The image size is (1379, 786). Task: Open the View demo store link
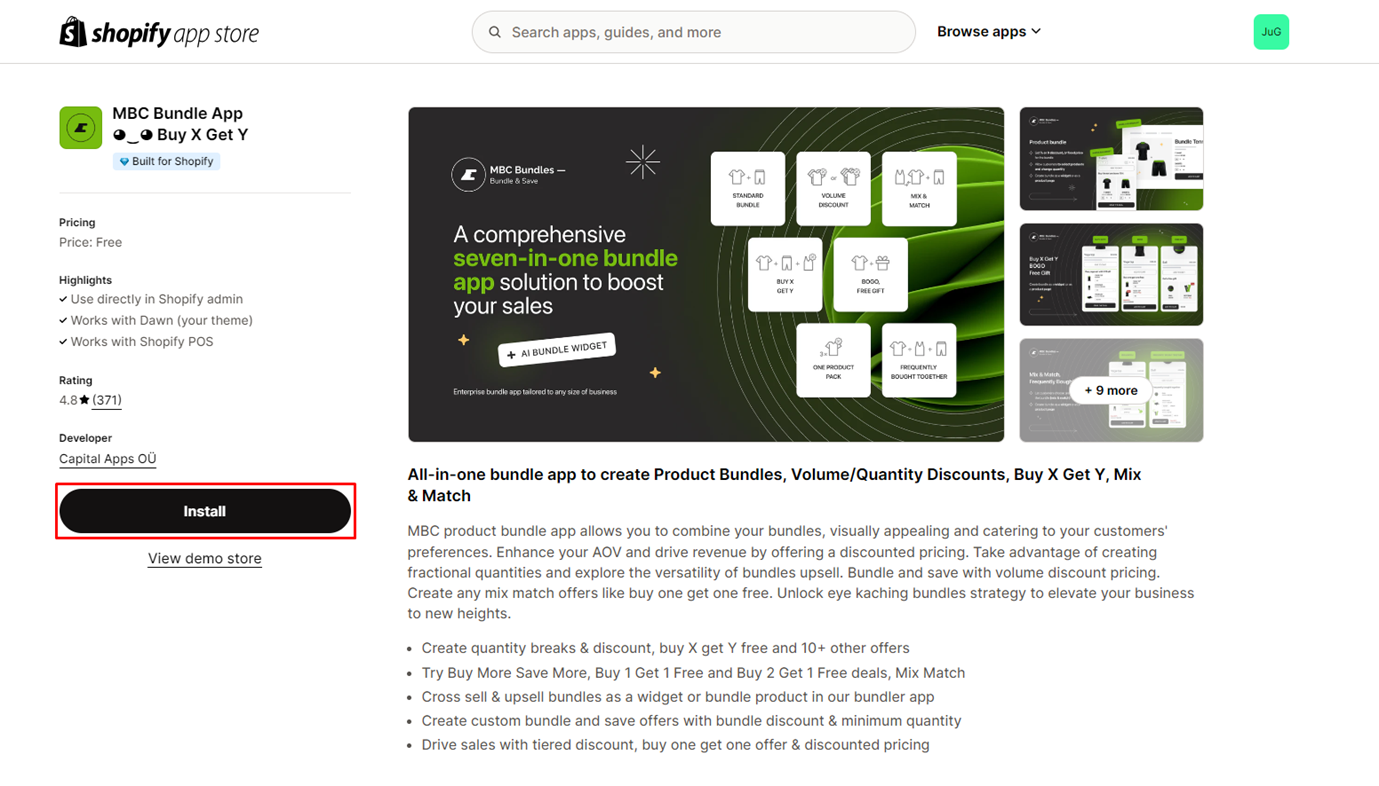point(205,559)
